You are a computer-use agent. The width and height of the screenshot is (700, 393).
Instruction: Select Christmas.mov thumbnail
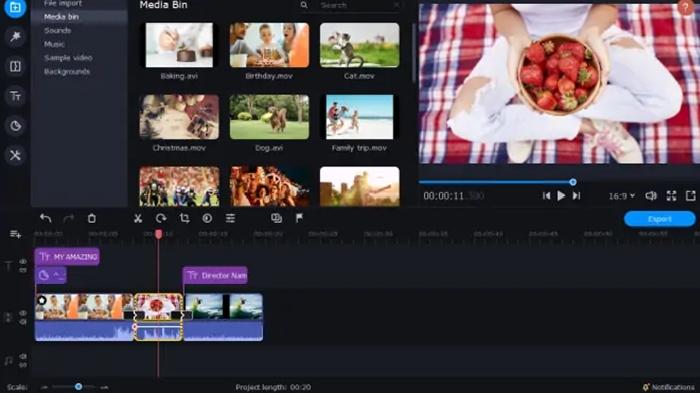click(x=179, y=117)
